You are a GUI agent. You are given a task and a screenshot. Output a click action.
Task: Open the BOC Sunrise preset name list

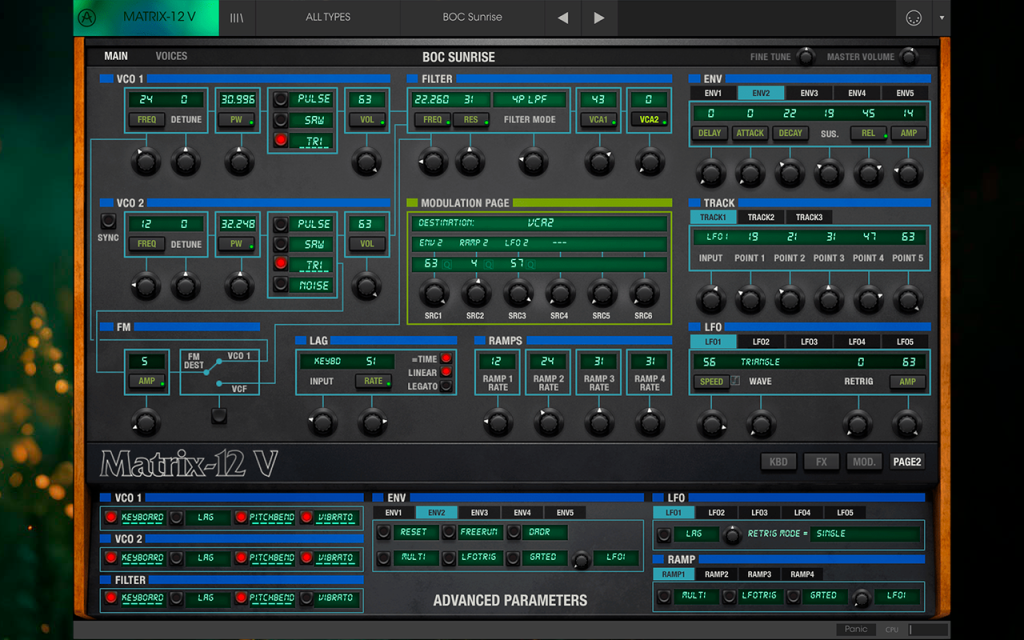[472, 17]
